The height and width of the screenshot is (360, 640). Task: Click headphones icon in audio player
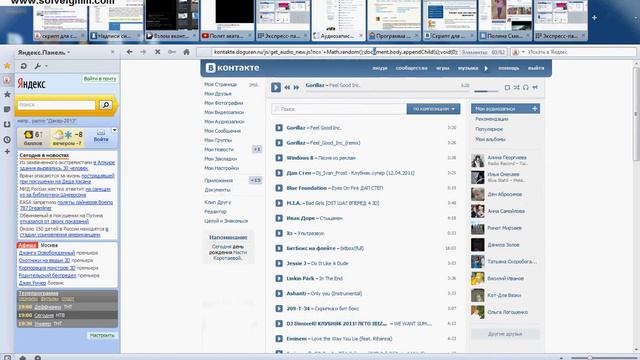pos(526,87)
